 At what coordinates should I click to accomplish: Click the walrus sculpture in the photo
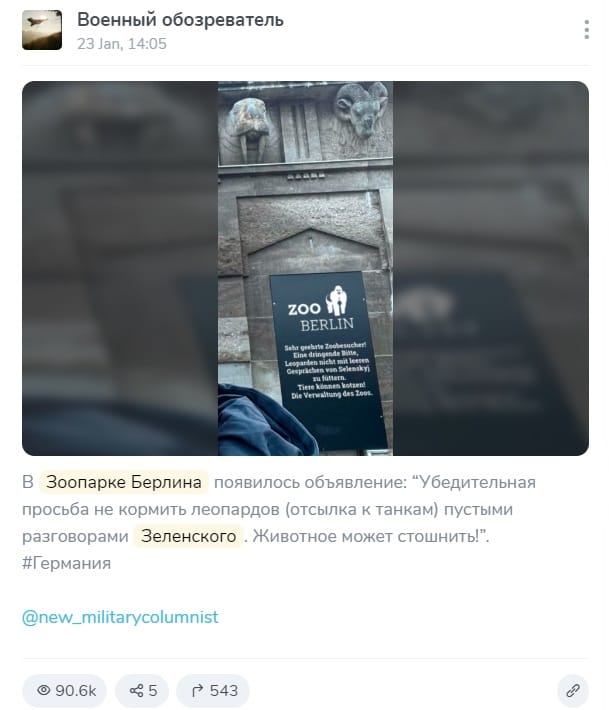[x=247, y=129]
